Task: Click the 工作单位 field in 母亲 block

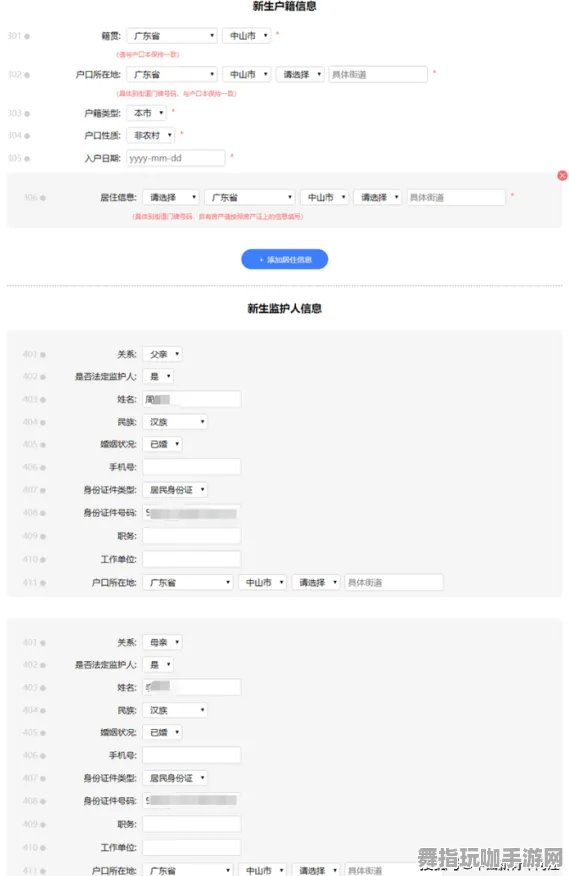Action: pos(192,848)
